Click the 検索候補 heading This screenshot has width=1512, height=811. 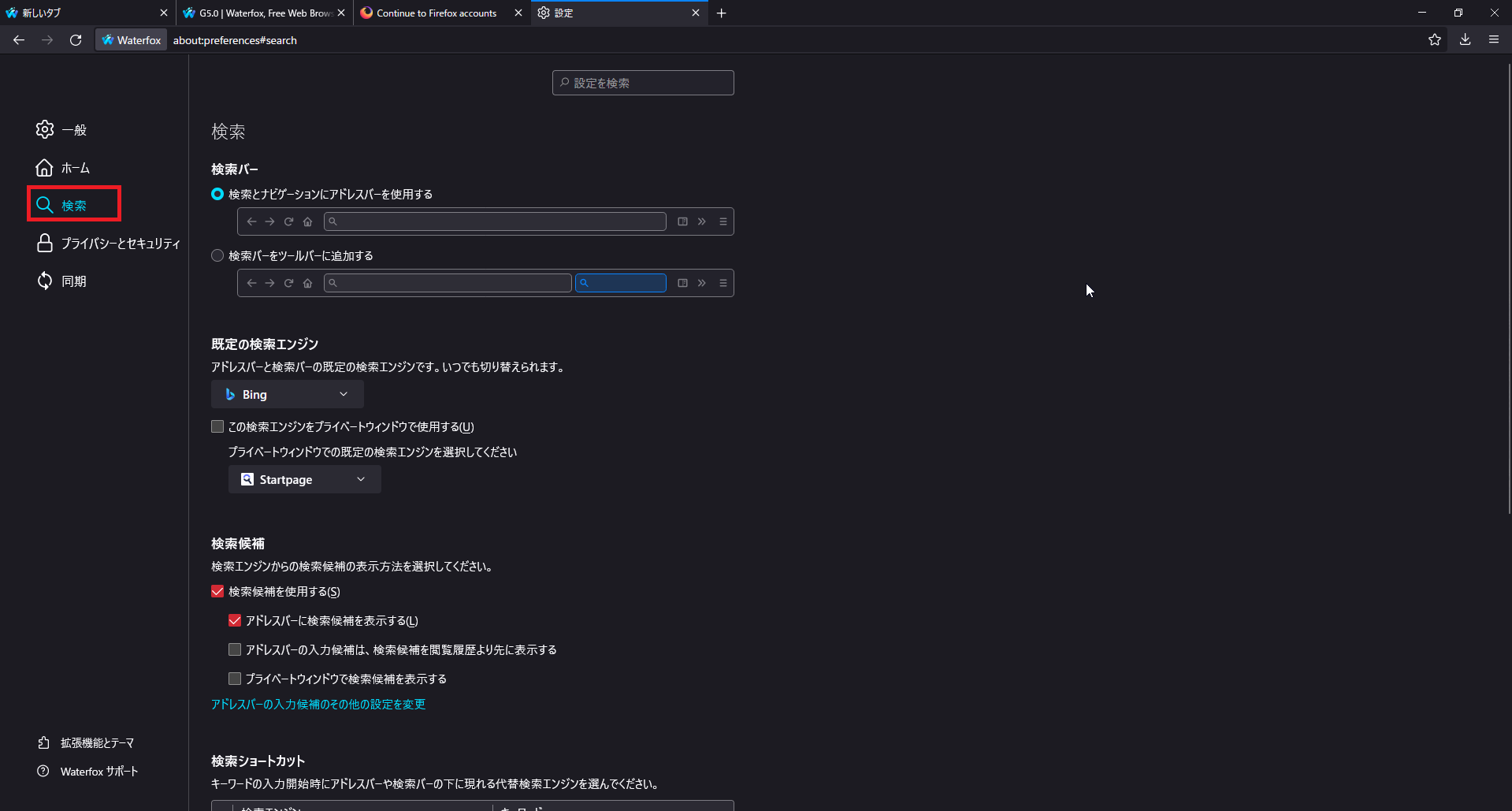click(238, 543)
